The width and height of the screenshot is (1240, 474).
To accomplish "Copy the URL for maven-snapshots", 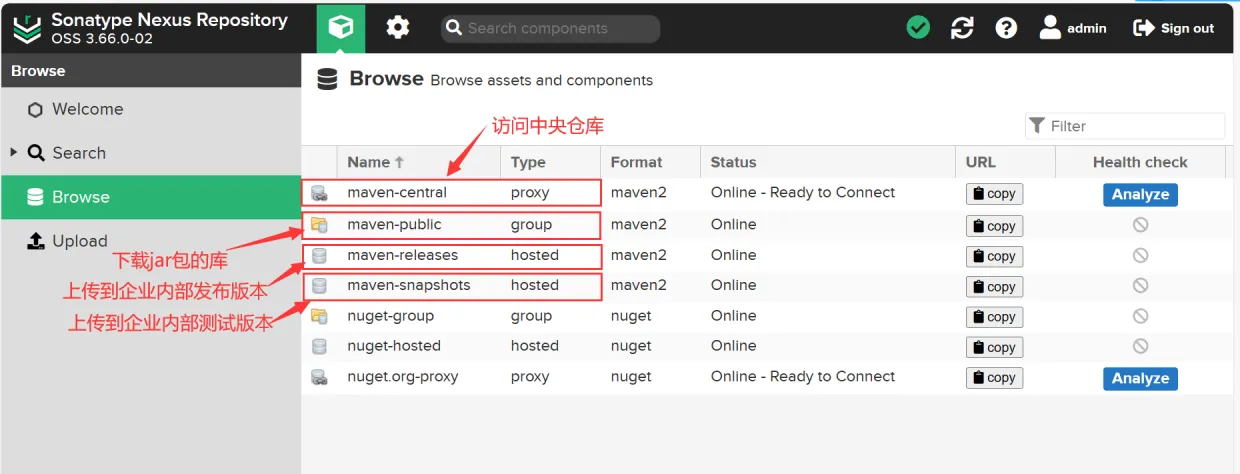I will coord(994,287).
